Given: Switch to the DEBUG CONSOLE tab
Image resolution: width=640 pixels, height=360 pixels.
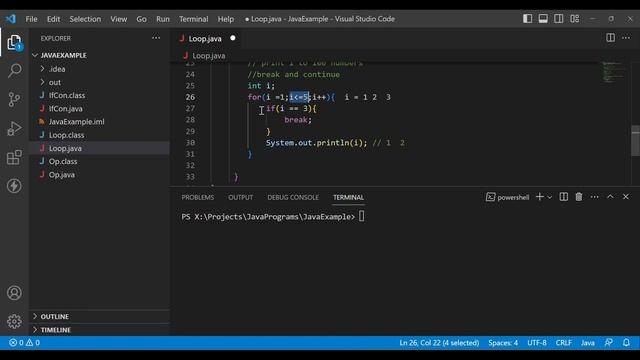Looking at the screenshot, I should point(293,197).
